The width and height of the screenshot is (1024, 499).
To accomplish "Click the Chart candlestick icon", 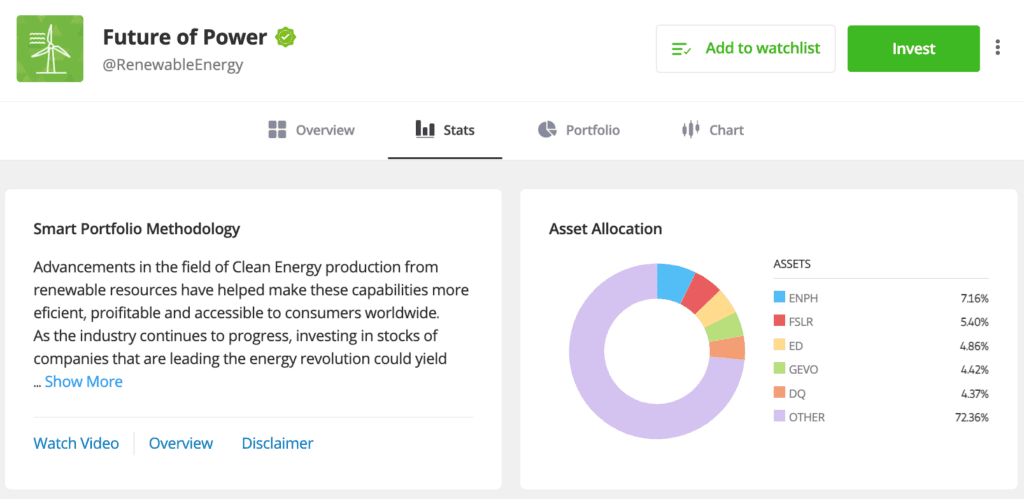I will click(689, 130).
